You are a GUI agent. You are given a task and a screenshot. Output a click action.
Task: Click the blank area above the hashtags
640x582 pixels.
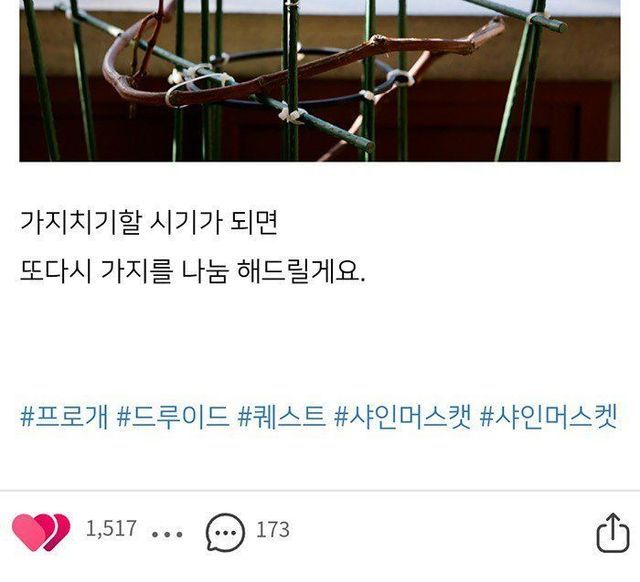tap(320, 343)
